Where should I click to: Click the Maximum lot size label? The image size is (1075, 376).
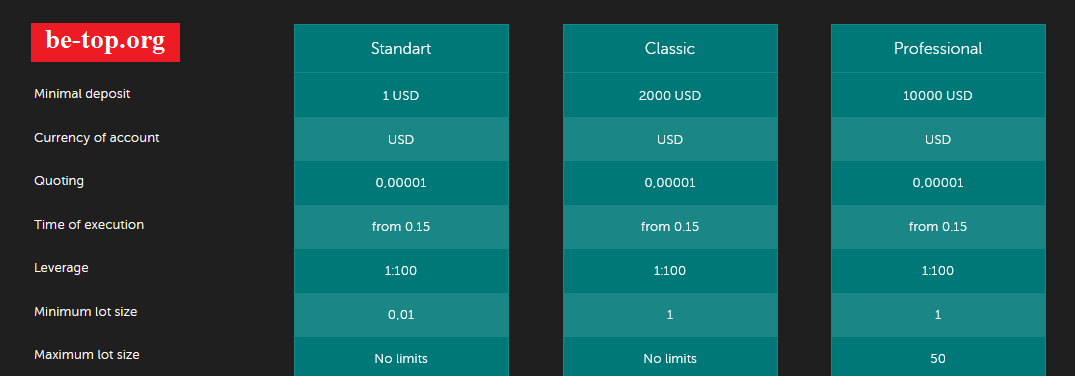tap(87, 355)
